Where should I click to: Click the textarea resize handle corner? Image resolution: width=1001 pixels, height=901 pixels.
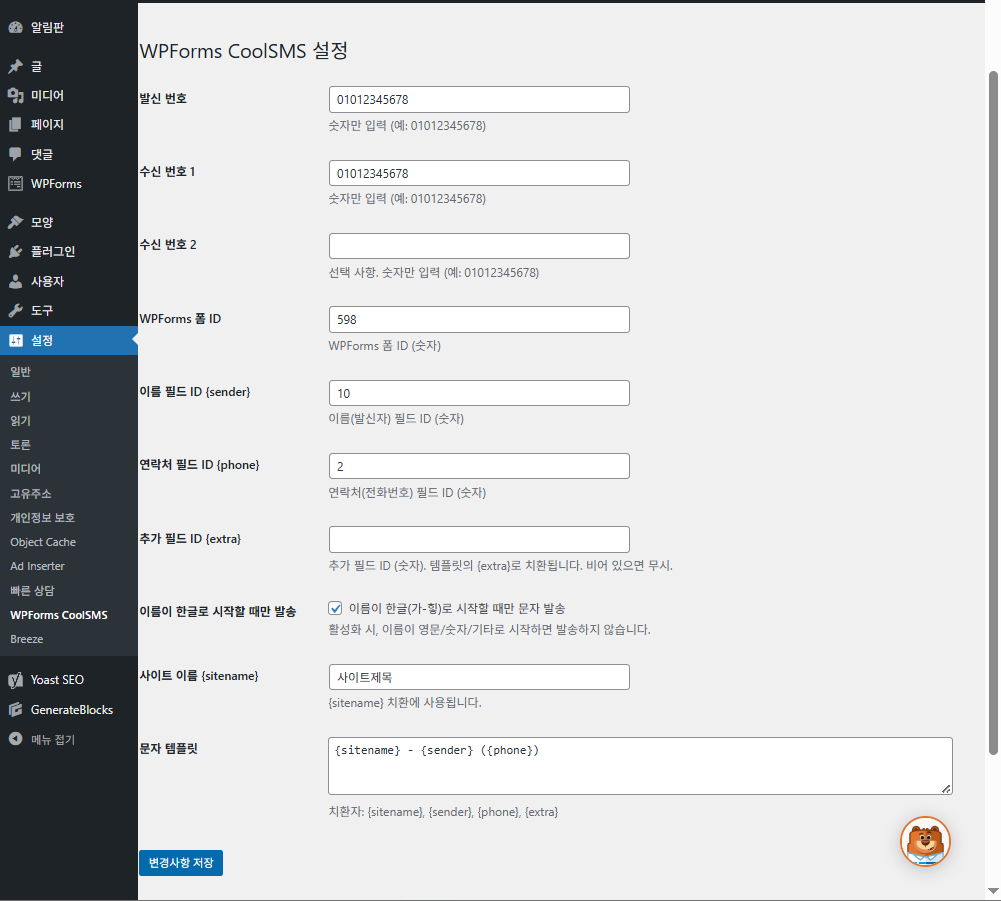[946, 789]
